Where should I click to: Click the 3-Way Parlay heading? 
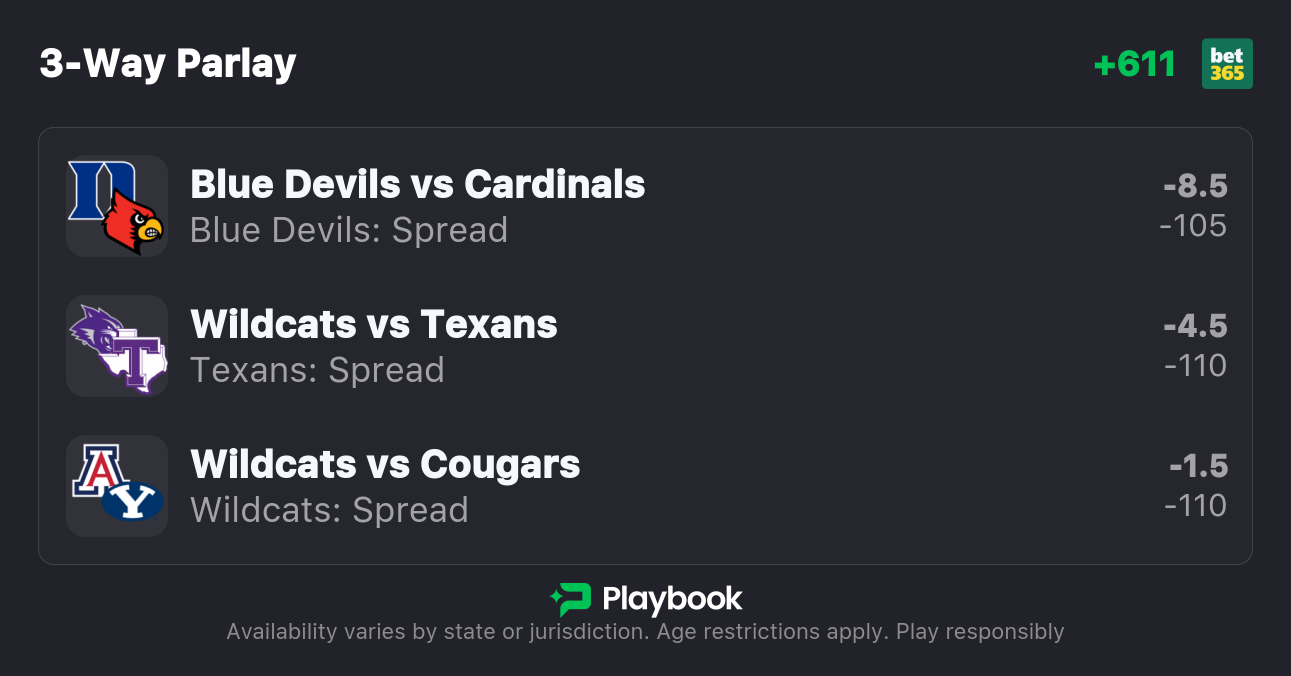168,64
